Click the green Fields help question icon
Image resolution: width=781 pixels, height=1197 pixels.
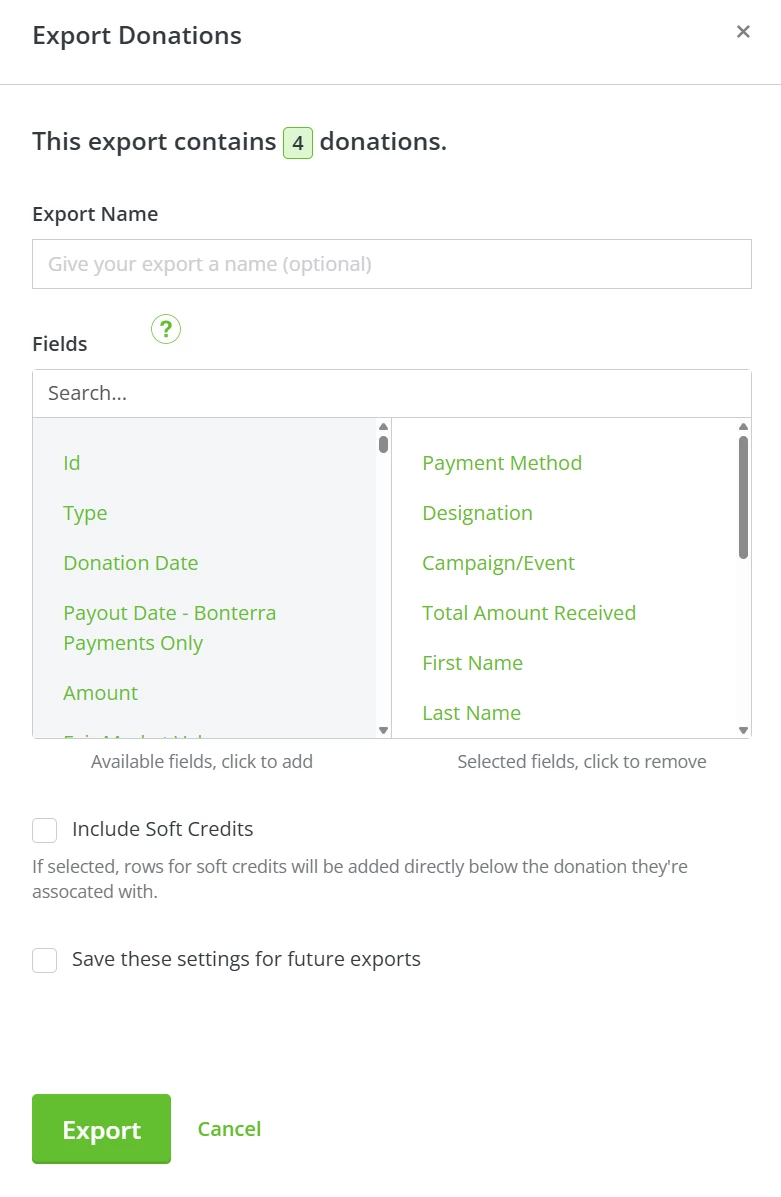(x=166, y=329)
